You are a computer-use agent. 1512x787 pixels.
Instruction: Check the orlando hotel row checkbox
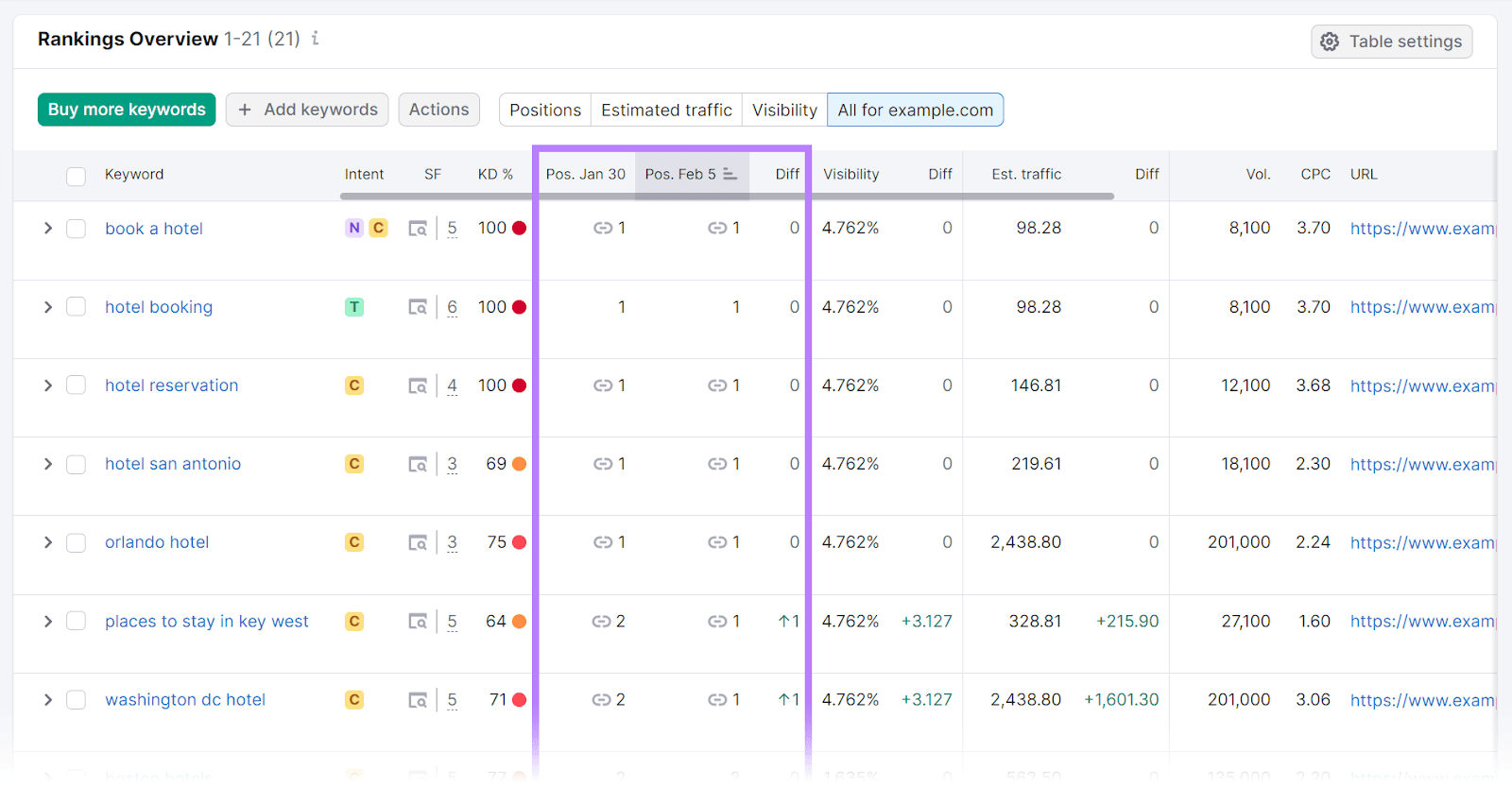[77, 542]
